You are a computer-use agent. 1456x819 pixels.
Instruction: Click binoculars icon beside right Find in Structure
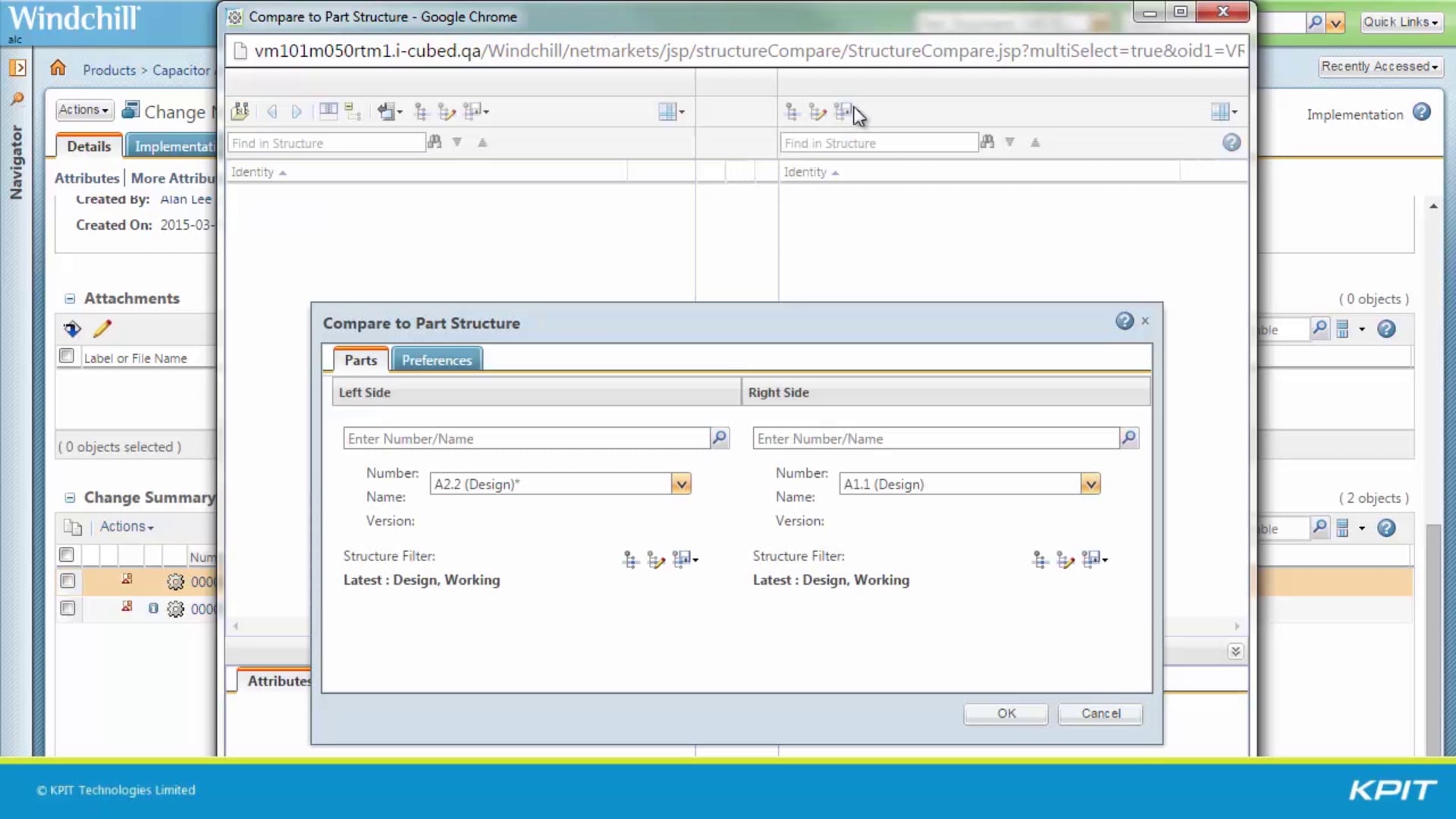coord(987,142)
